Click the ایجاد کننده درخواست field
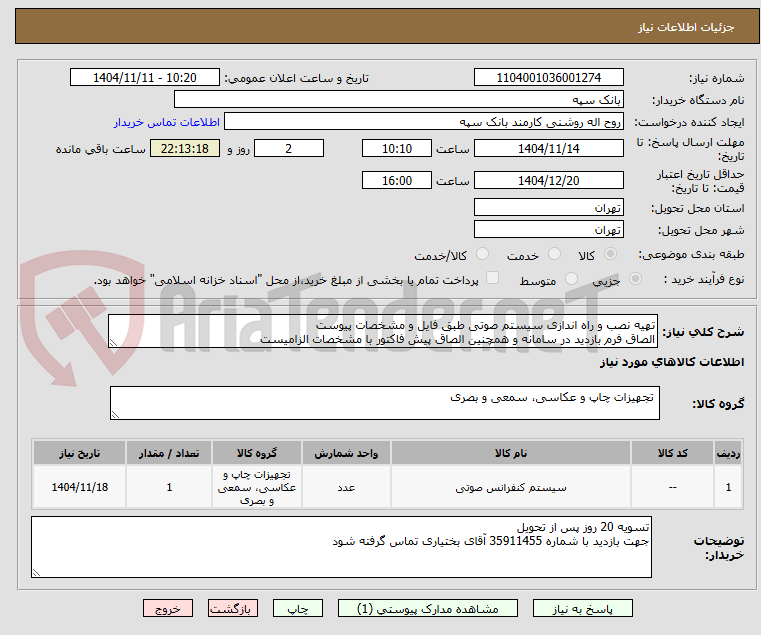The width and height of the screenshot is (761, 635). point(424,121)
